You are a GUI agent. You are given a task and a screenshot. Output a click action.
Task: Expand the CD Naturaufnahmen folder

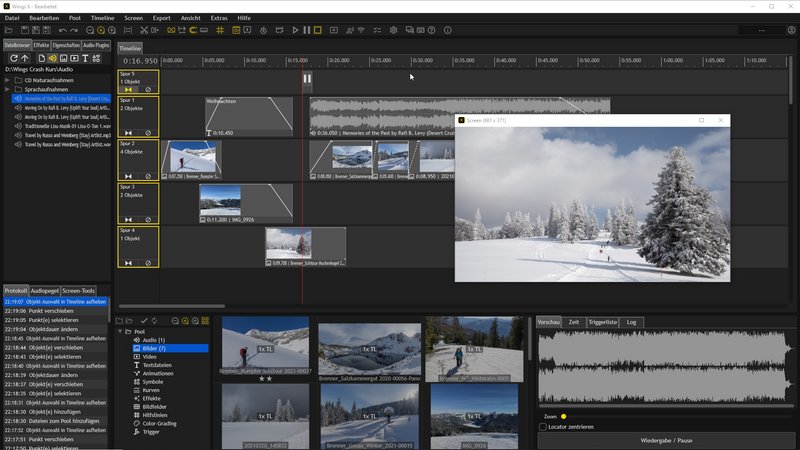[x=7, y=80]
